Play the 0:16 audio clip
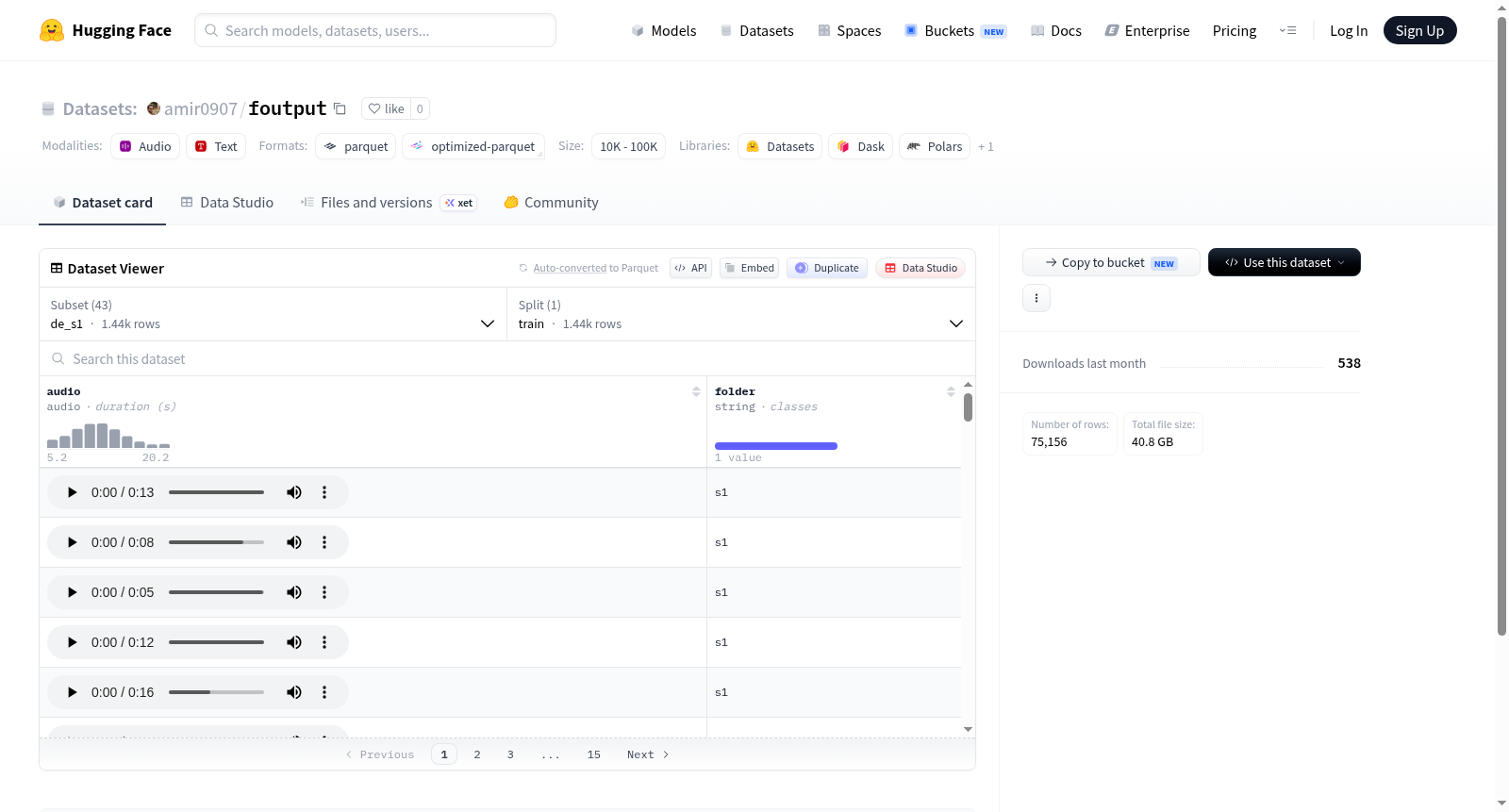Image resolution: width=1509 pixels, height=812 pixels. pyautogui.click(x=73, y=692)
